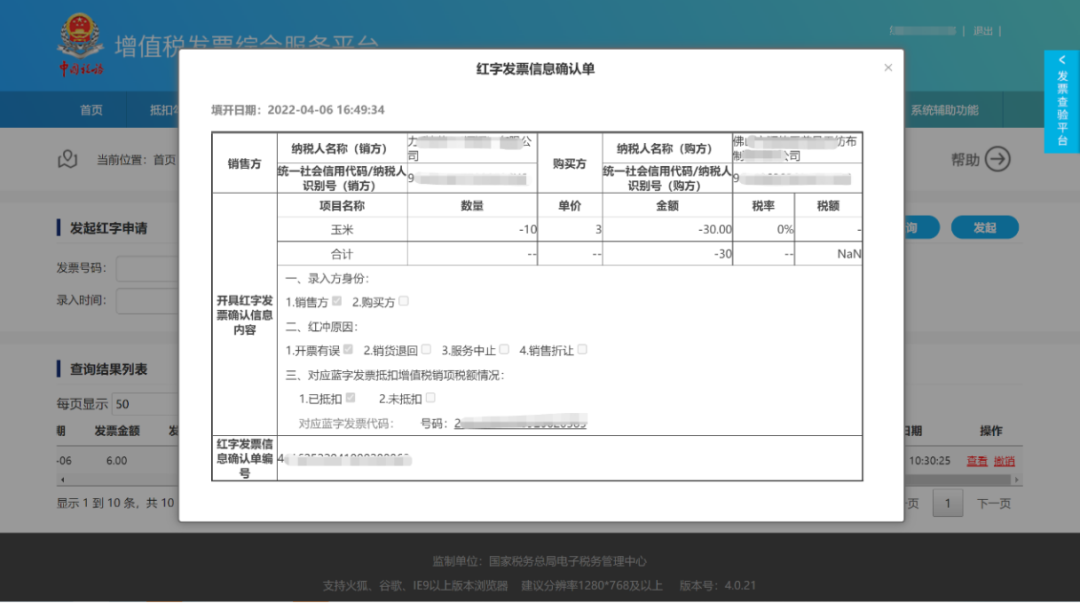1080x603 pixels.
Task: Click the location pin icon beside 当前位置
Action: click(x=67, y=159)
